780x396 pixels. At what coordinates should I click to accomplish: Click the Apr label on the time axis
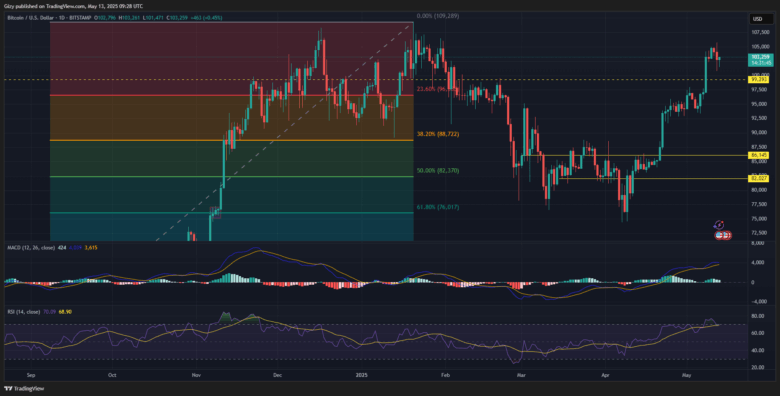click(604, 376)
